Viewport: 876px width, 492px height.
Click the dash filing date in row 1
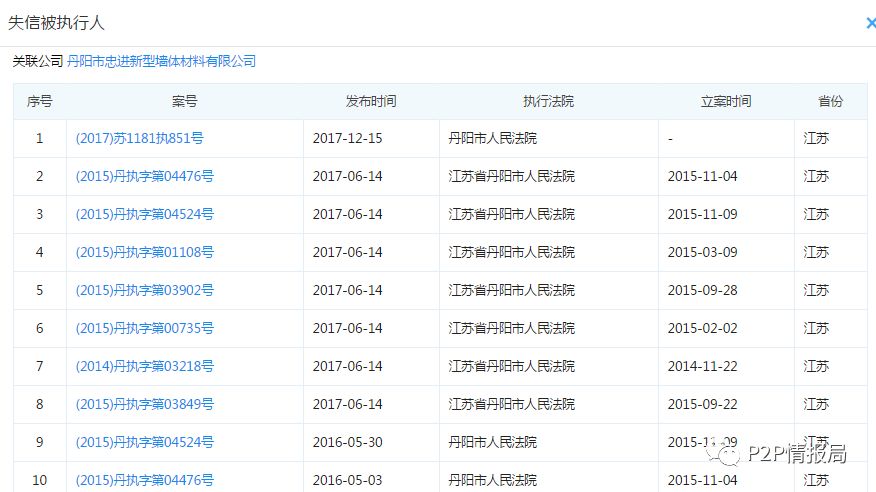point(670,138)
